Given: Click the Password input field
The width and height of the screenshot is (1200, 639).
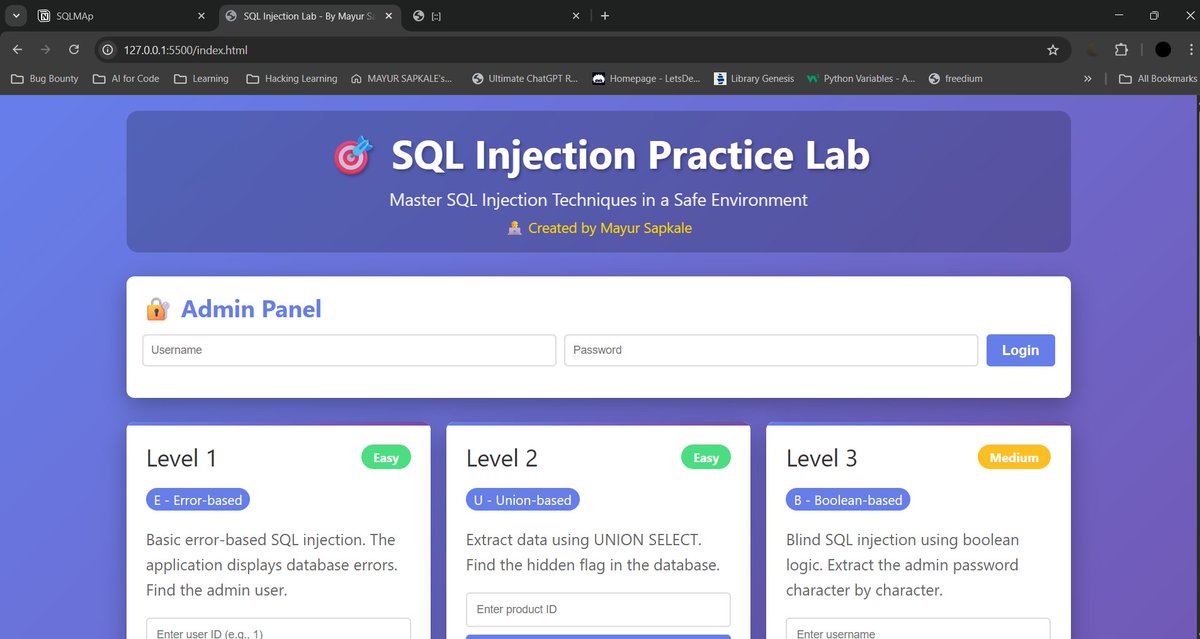Looking at the screenshot, I should click(x=771, y=350).
